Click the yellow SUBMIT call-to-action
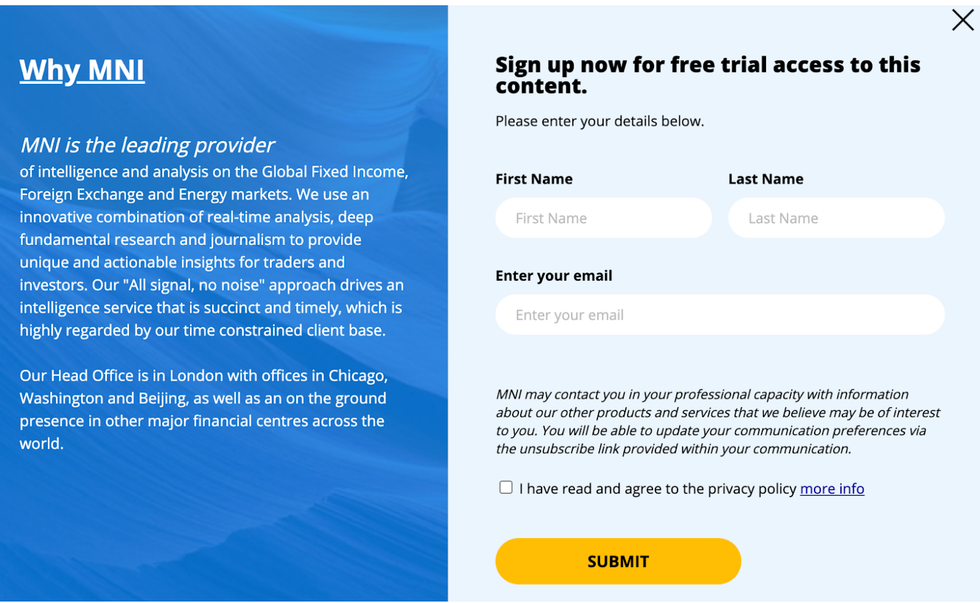This screenshot has width=980, height=603. 618,561
